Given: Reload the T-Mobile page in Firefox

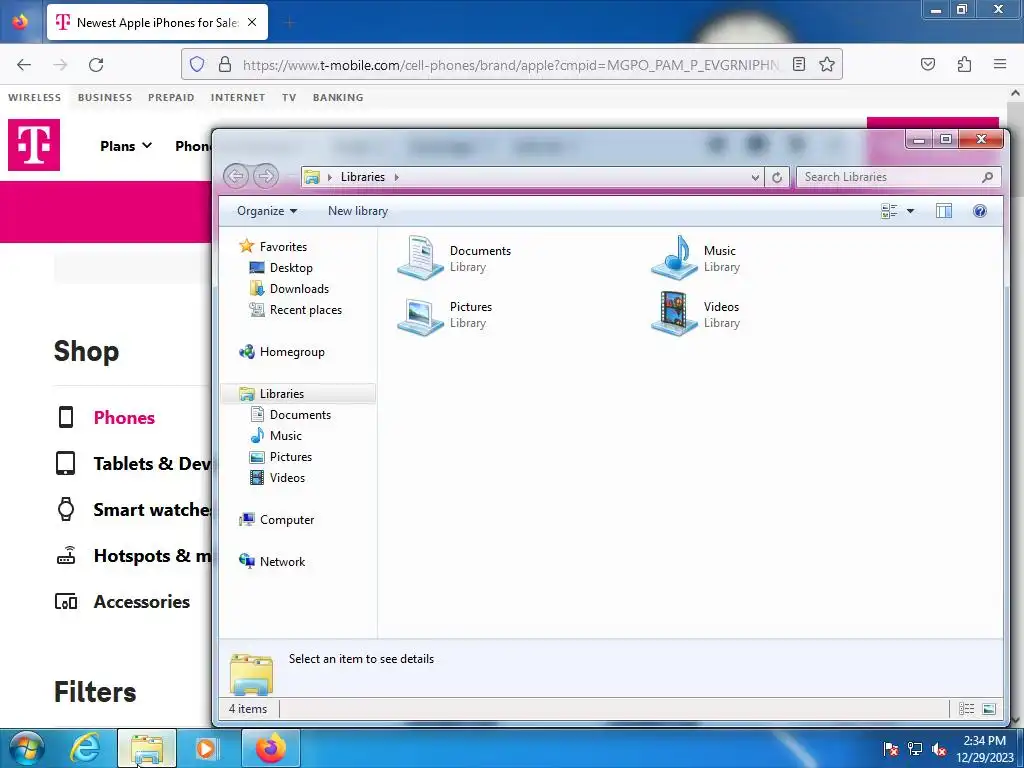Looking at the screenshot, I should point(96,65).
